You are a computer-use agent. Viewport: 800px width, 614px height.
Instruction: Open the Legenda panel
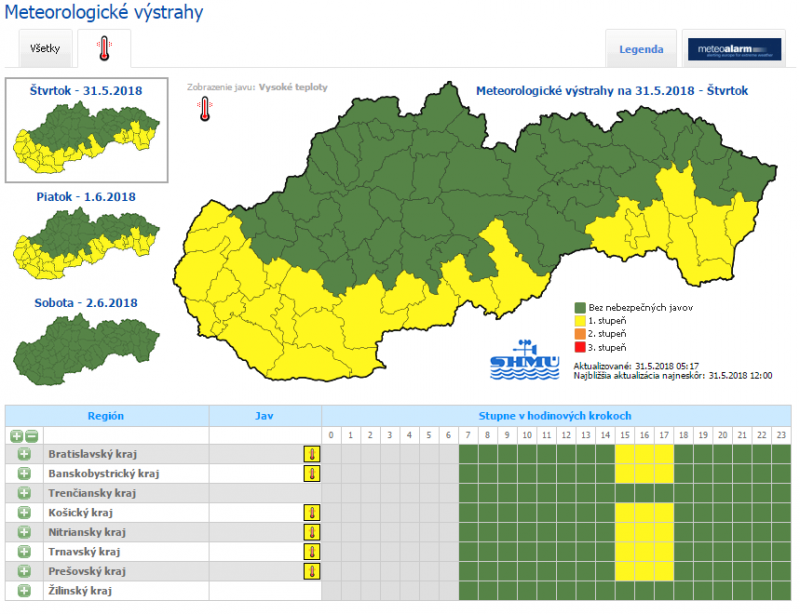pyautogui.click(x=641, y=49)
